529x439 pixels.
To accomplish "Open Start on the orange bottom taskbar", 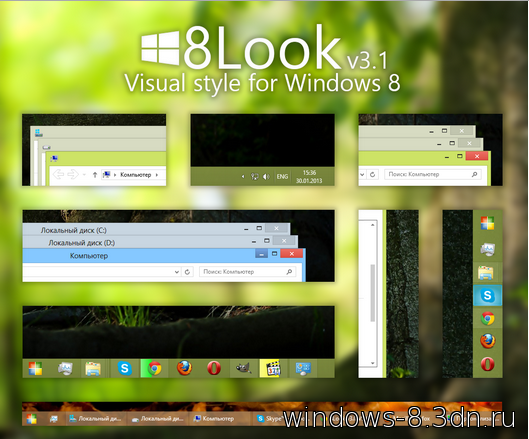I will pos(32,419).
